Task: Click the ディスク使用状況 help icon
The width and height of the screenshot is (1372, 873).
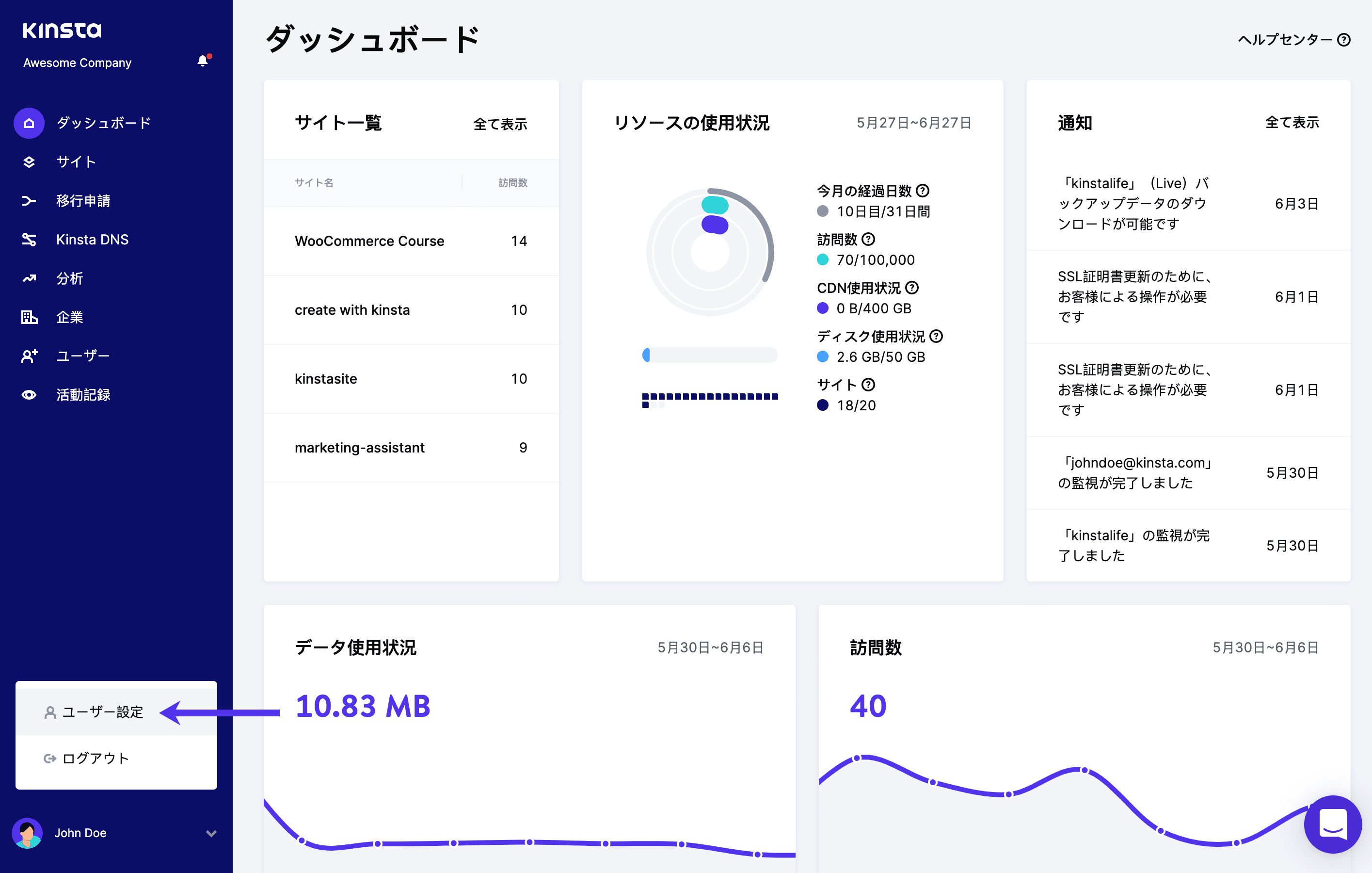Action: 936,337
